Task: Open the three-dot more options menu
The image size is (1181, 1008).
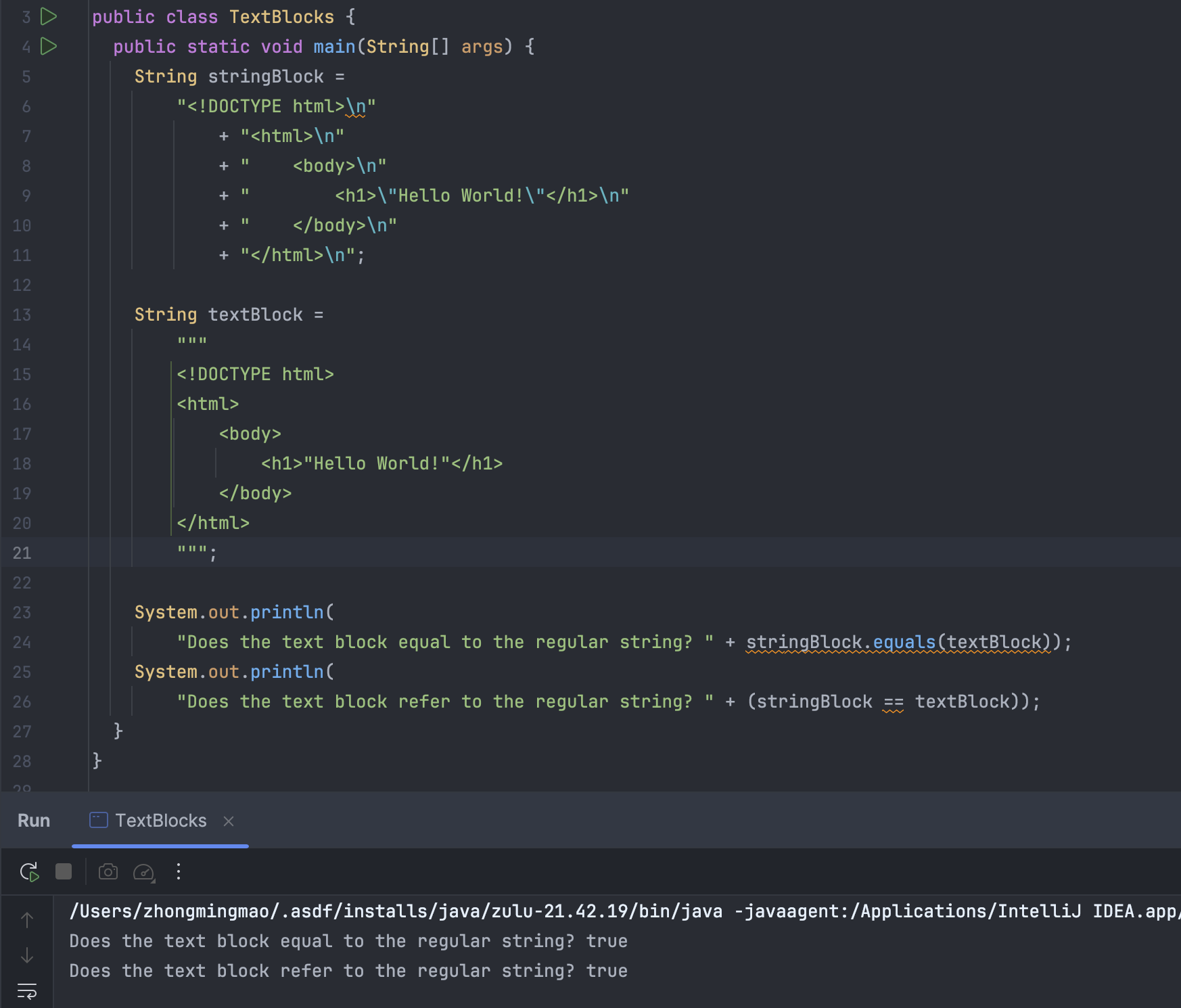Action: [x=179, y=871]
